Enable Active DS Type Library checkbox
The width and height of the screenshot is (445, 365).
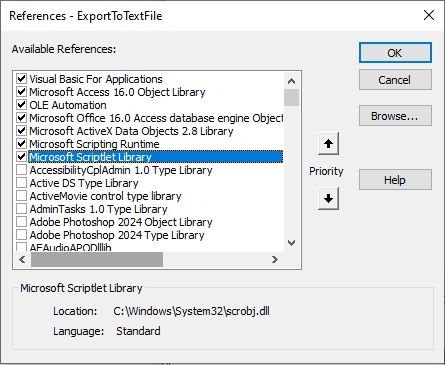click(x=22, y=183)
